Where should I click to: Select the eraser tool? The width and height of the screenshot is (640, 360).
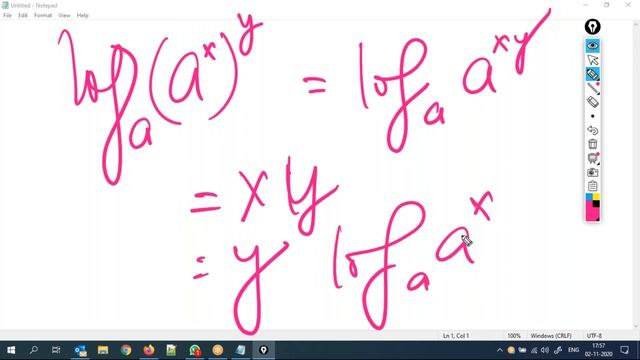pyautogui.click(x=593, y=102)
